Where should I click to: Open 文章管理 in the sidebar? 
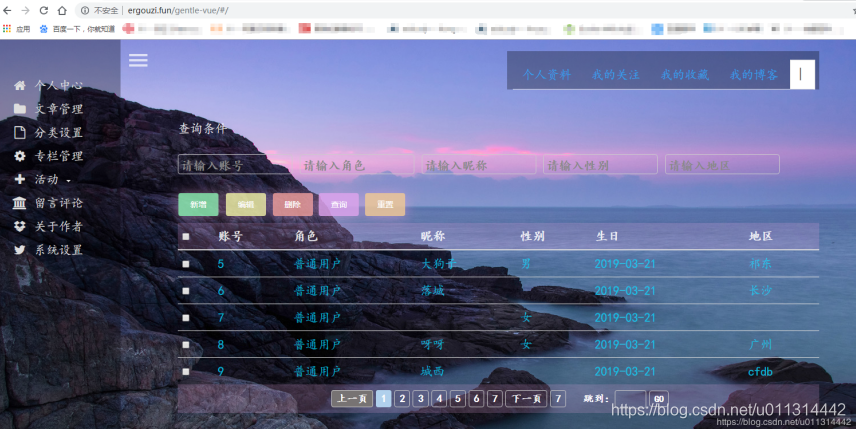click(x=59, y=109)
